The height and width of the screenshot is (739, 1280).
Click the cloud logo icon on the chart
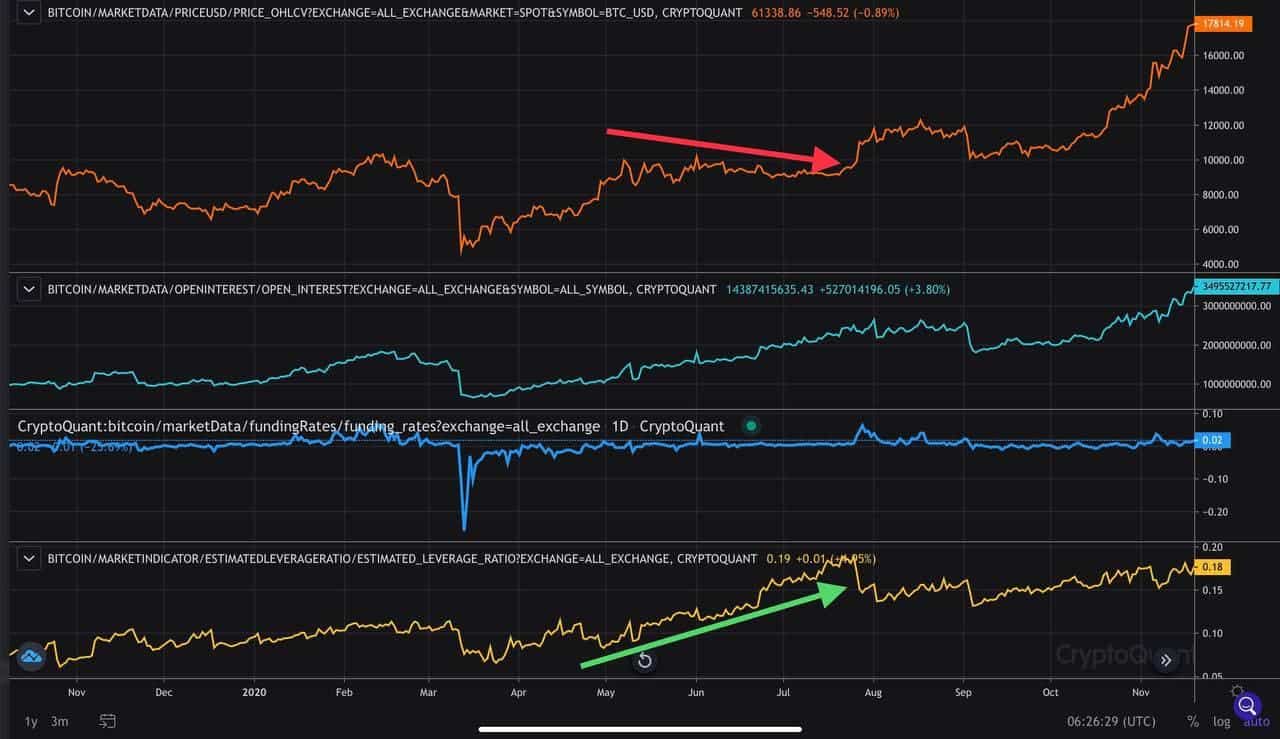point(30,656)
